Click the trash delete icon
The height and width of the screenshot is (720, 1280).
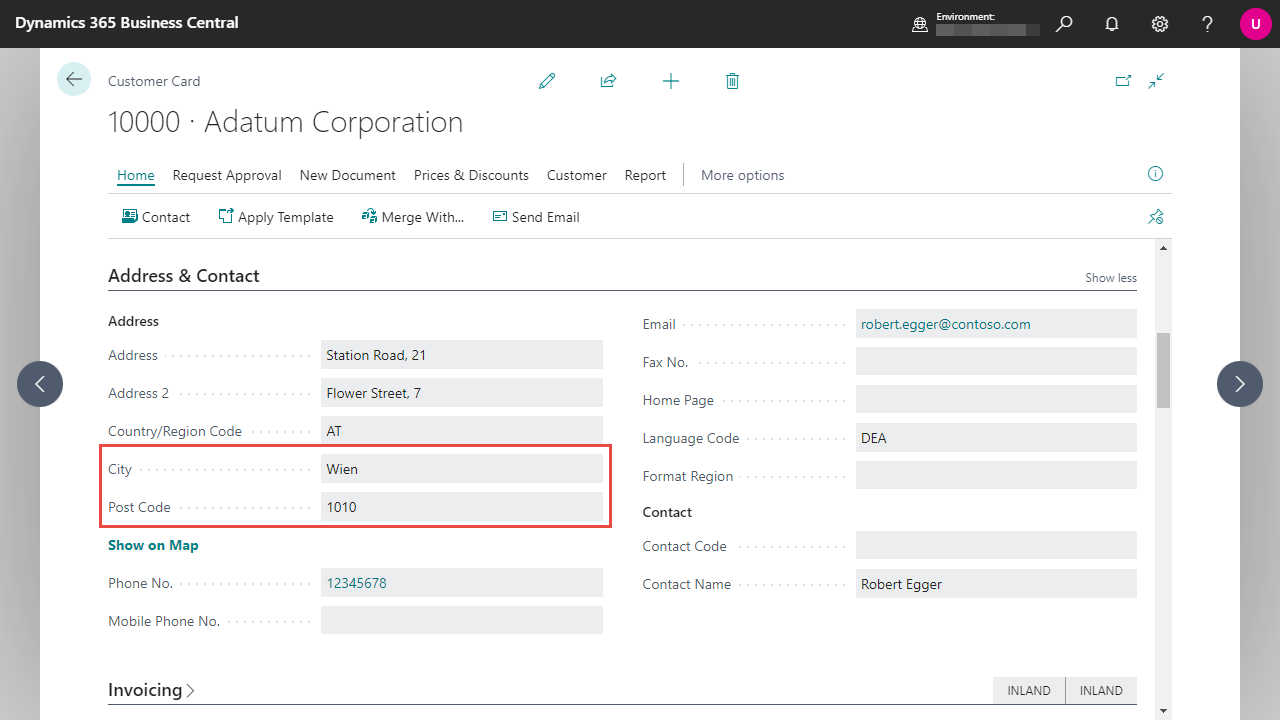click(x=732, y=81)
